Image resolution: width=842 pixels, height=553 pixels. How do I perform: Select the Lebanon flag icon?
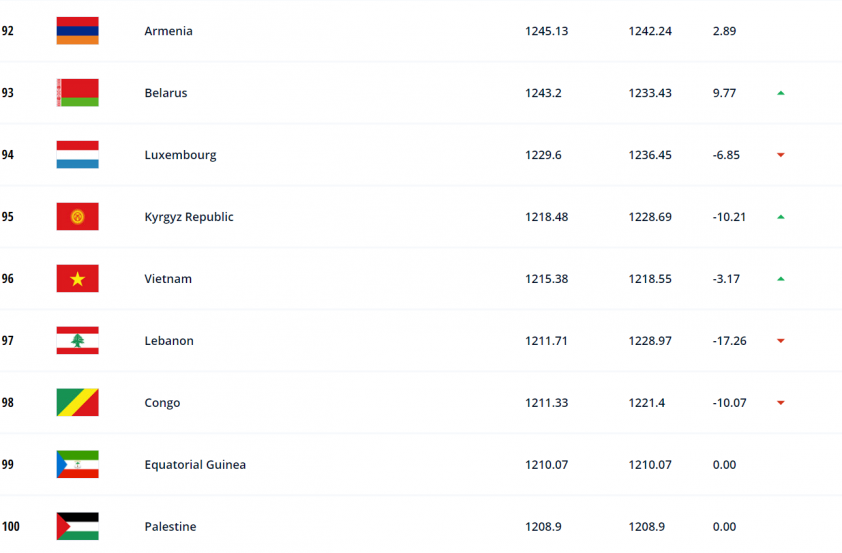[77, 340]
